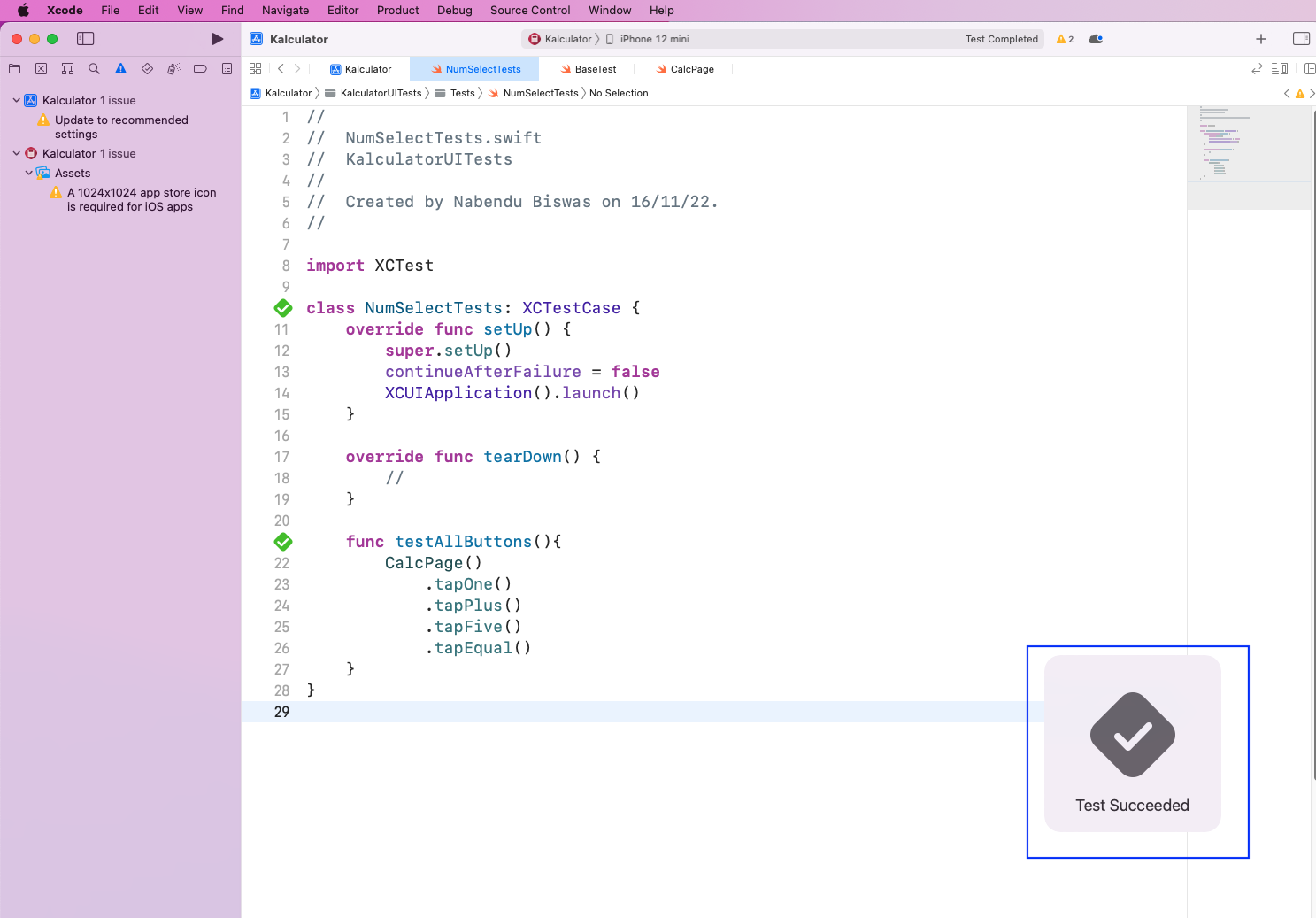The height and width of the screenshot is (918, 1316).
Task: Go back in editor history
Action: 281,69
